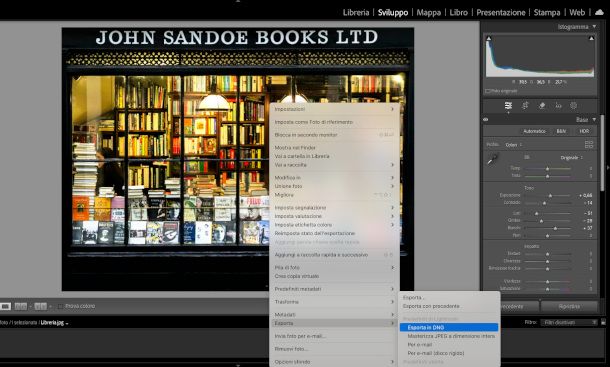Expand Imposta valutazione submenu

[334, 216]
